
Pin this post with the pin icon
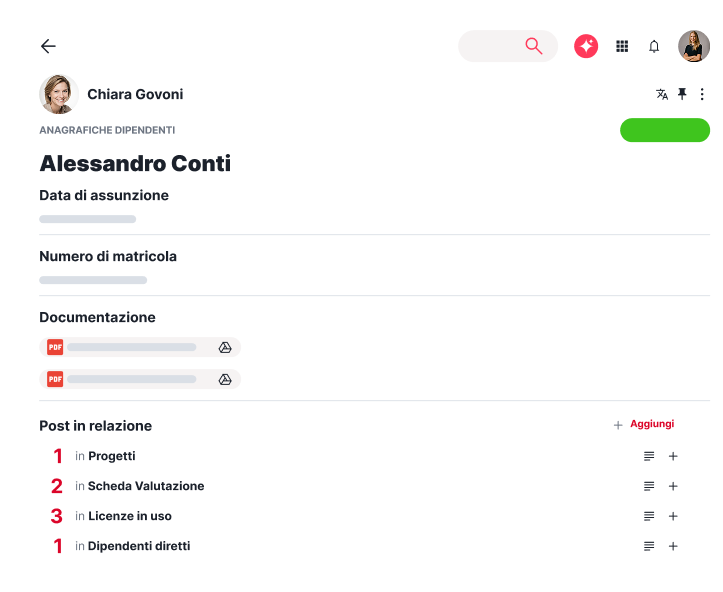click(682, 94)
